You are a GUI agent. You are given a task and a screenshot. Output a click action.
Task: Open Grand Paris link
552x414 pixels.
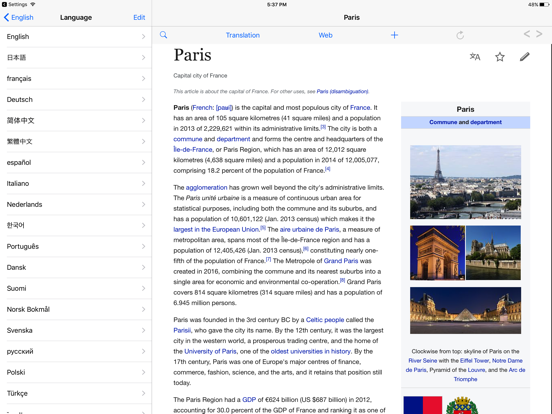(341, 261)
